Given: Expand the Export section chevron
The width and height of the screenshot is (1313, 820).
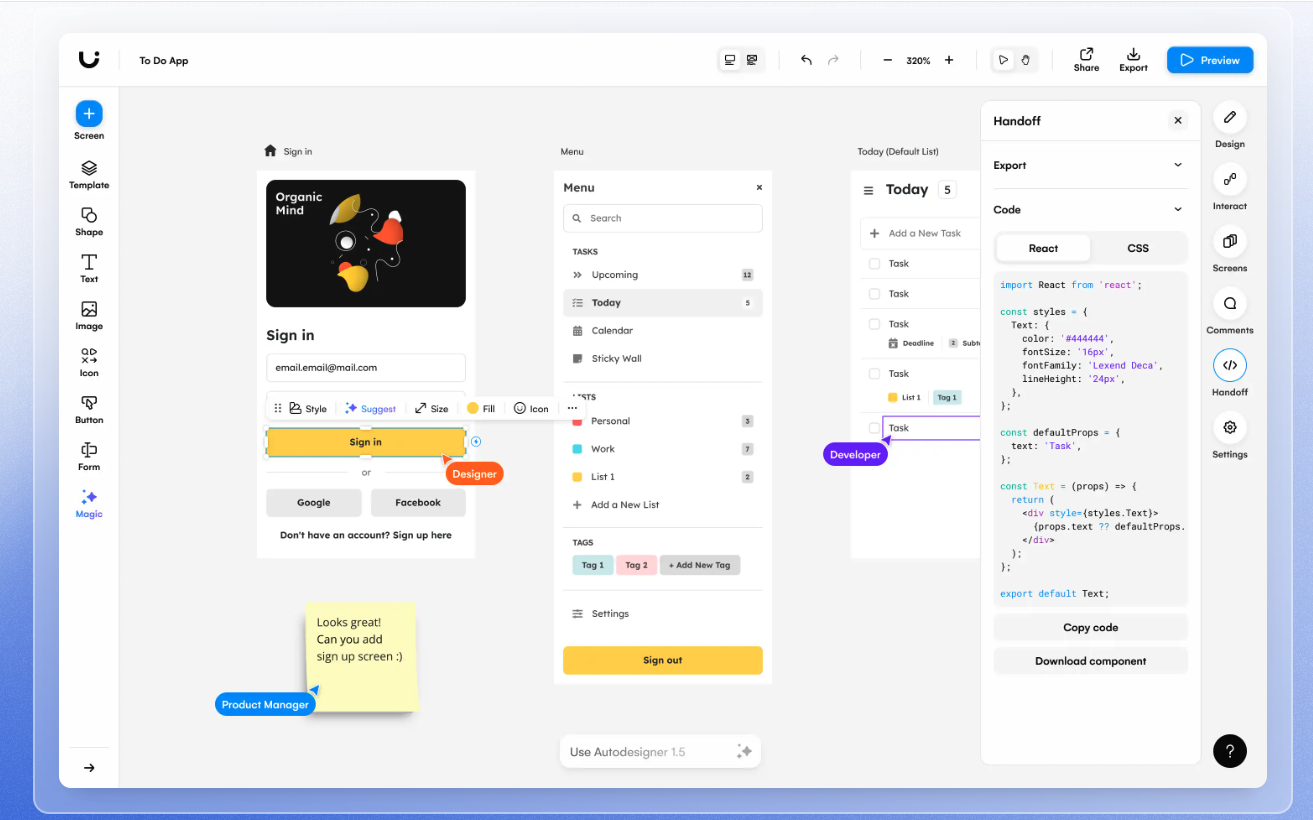Looking at the screenshot, I should (x=1178, y=165).
